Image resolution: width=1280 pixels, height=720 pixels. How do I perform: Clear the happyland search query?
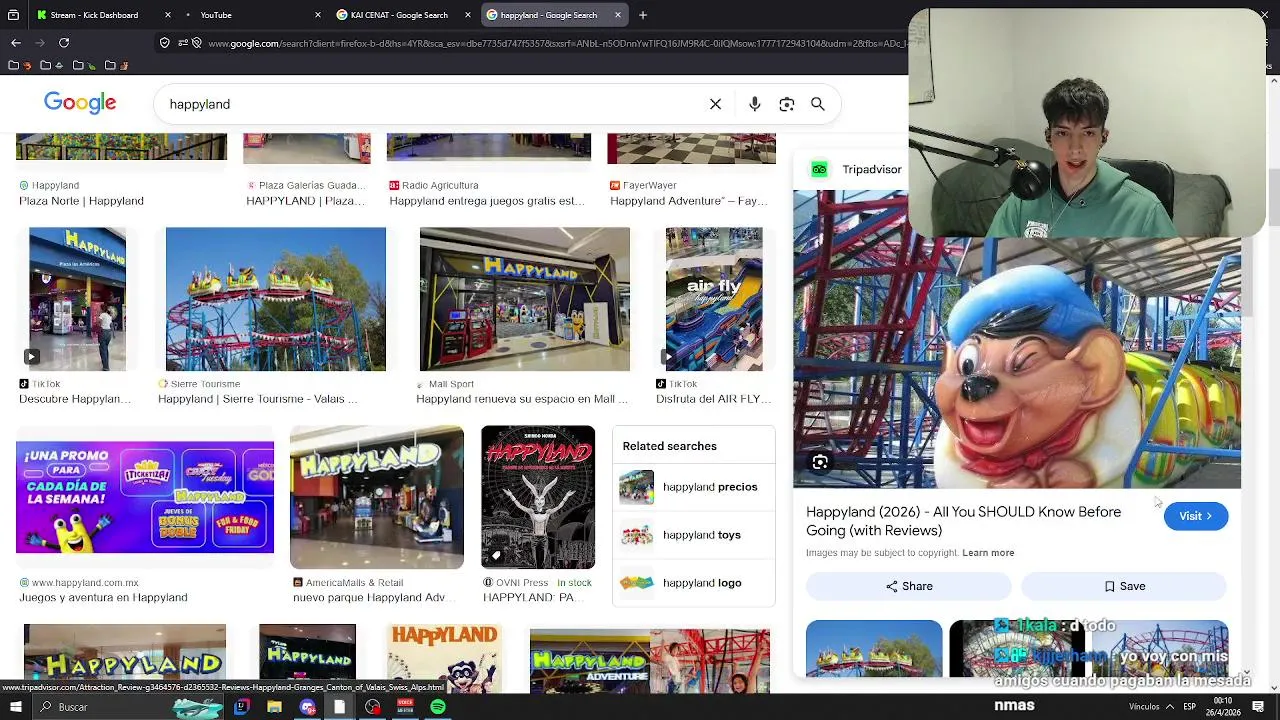[715, 104]
